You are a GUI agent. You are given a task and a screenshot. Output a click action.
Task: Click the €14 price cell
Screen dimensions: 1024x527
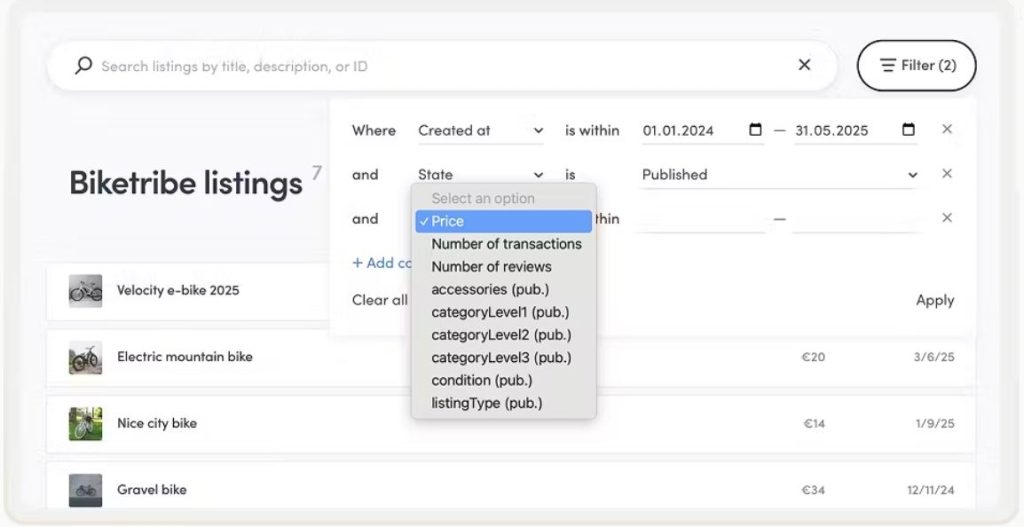click(x=814, y=424)
